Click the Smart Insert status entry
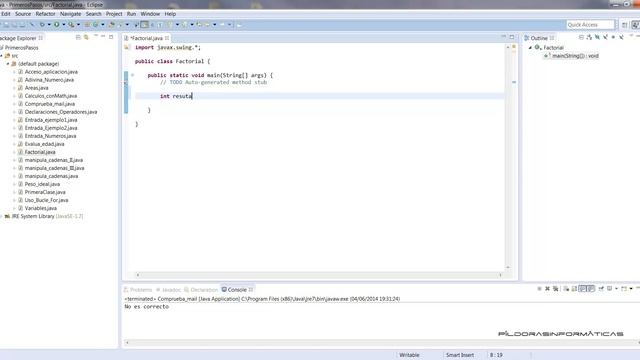640x360 pixels. (460, 355)
